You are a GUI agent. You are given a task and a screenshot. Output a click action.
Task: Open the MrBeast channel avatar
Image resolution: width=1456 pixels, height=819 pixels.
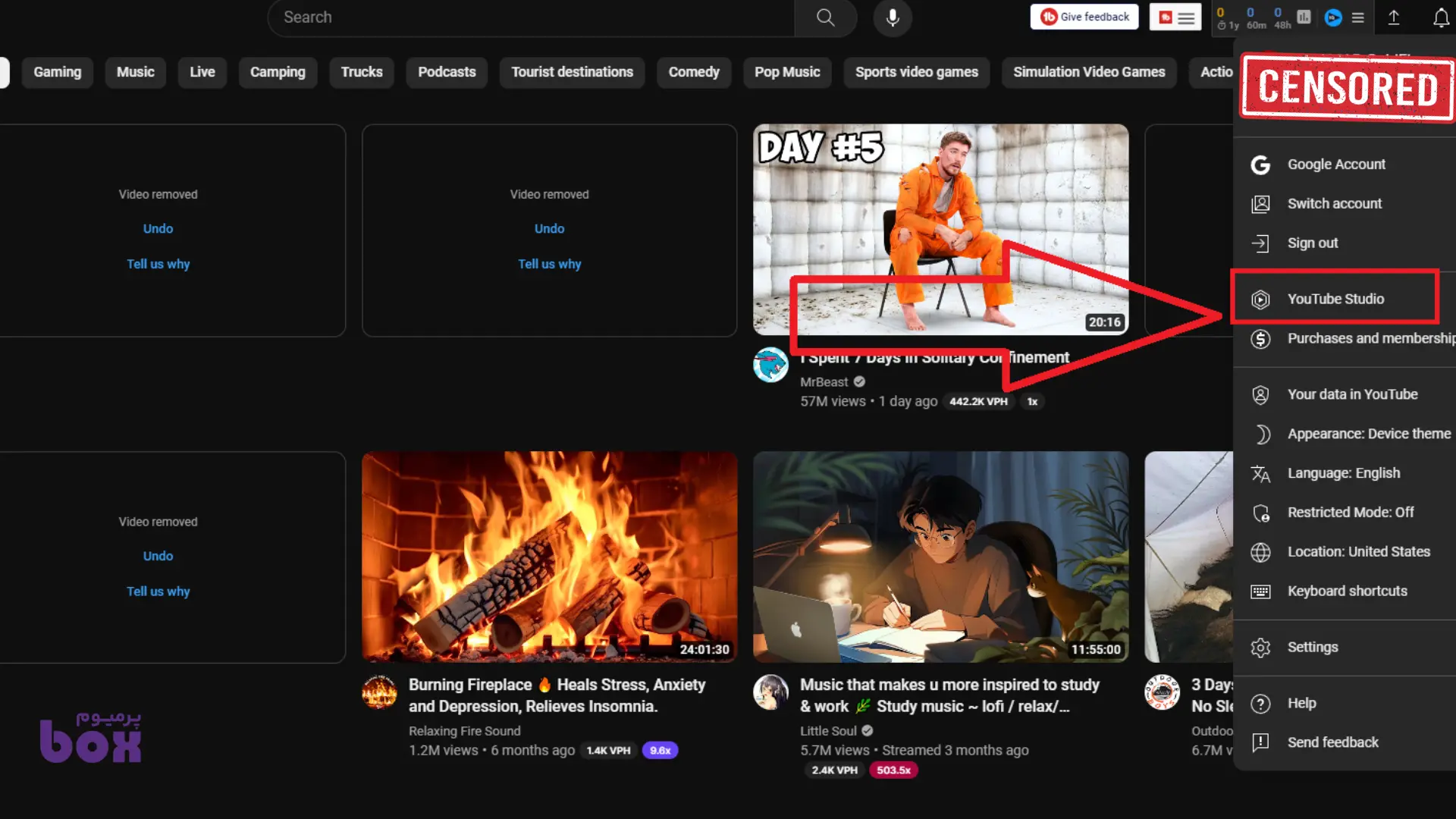770,365
